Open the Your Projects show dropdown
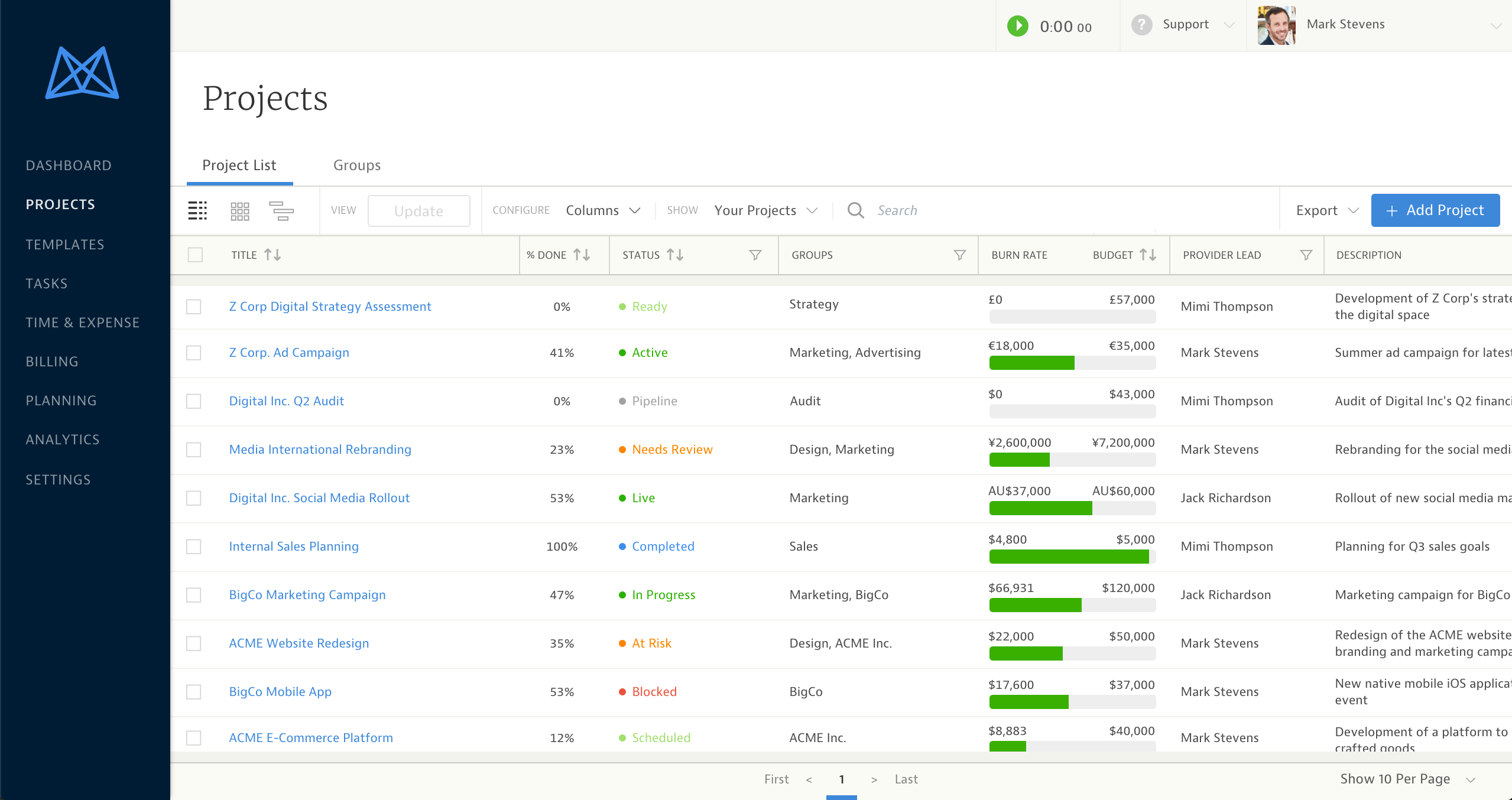Screen dimensions: 1512x800 pos(765,210)
